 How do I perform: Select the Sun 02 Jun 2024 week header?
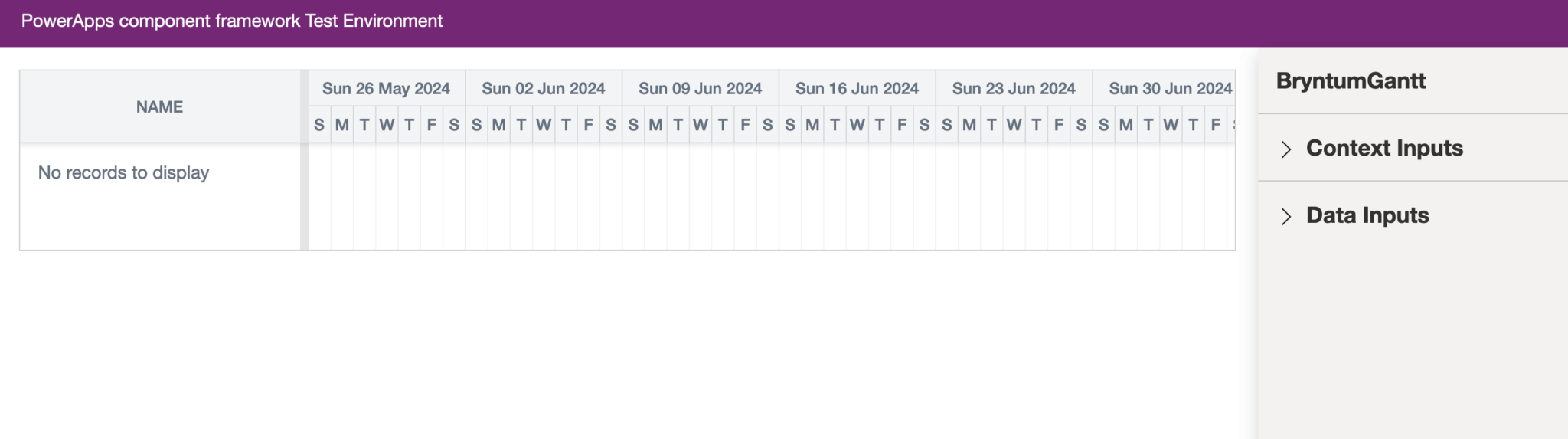click(544, 89)
